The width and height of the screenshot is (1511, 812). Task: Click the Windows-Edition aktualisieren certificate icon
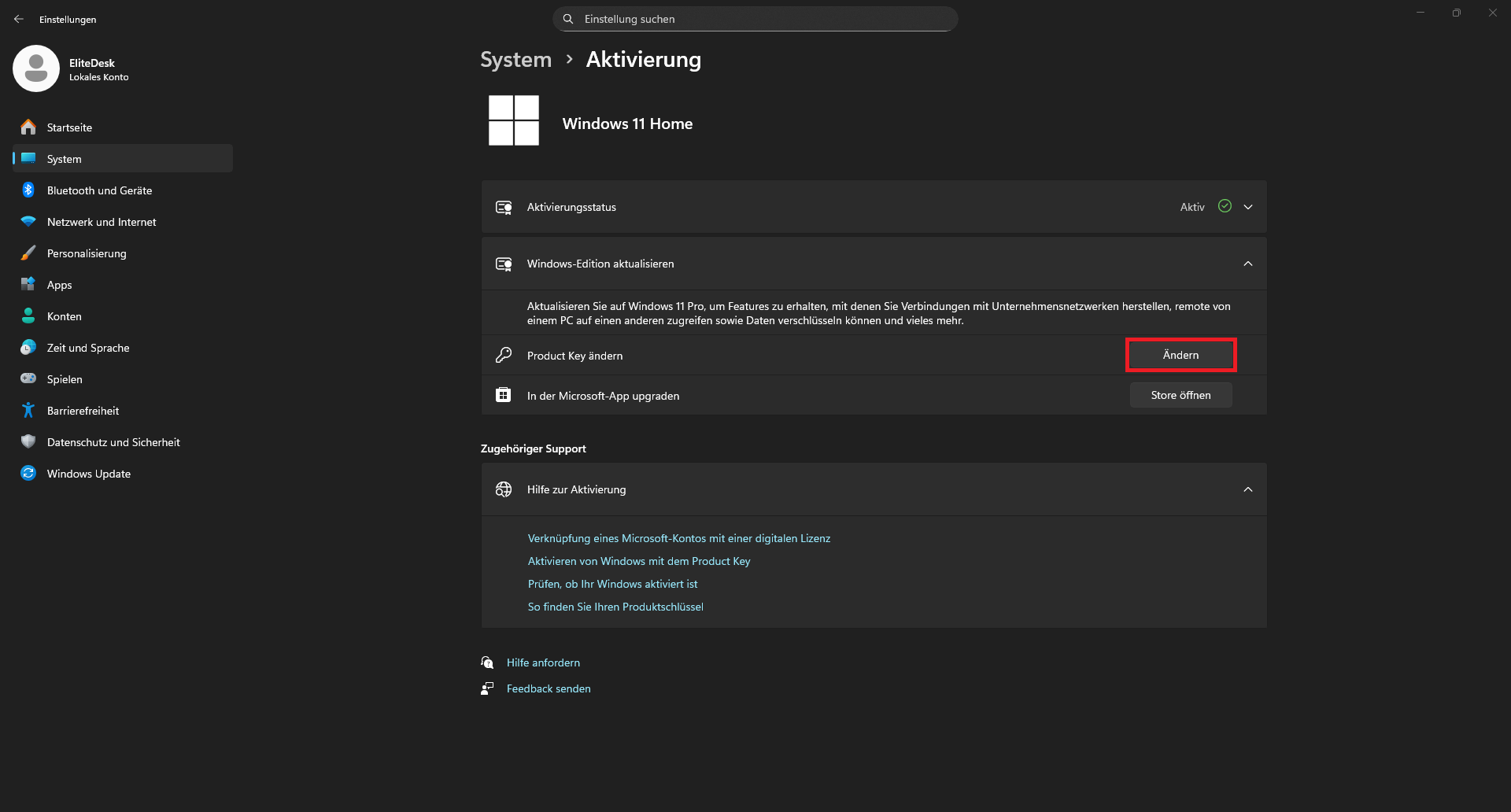click(x=504, y=264)
